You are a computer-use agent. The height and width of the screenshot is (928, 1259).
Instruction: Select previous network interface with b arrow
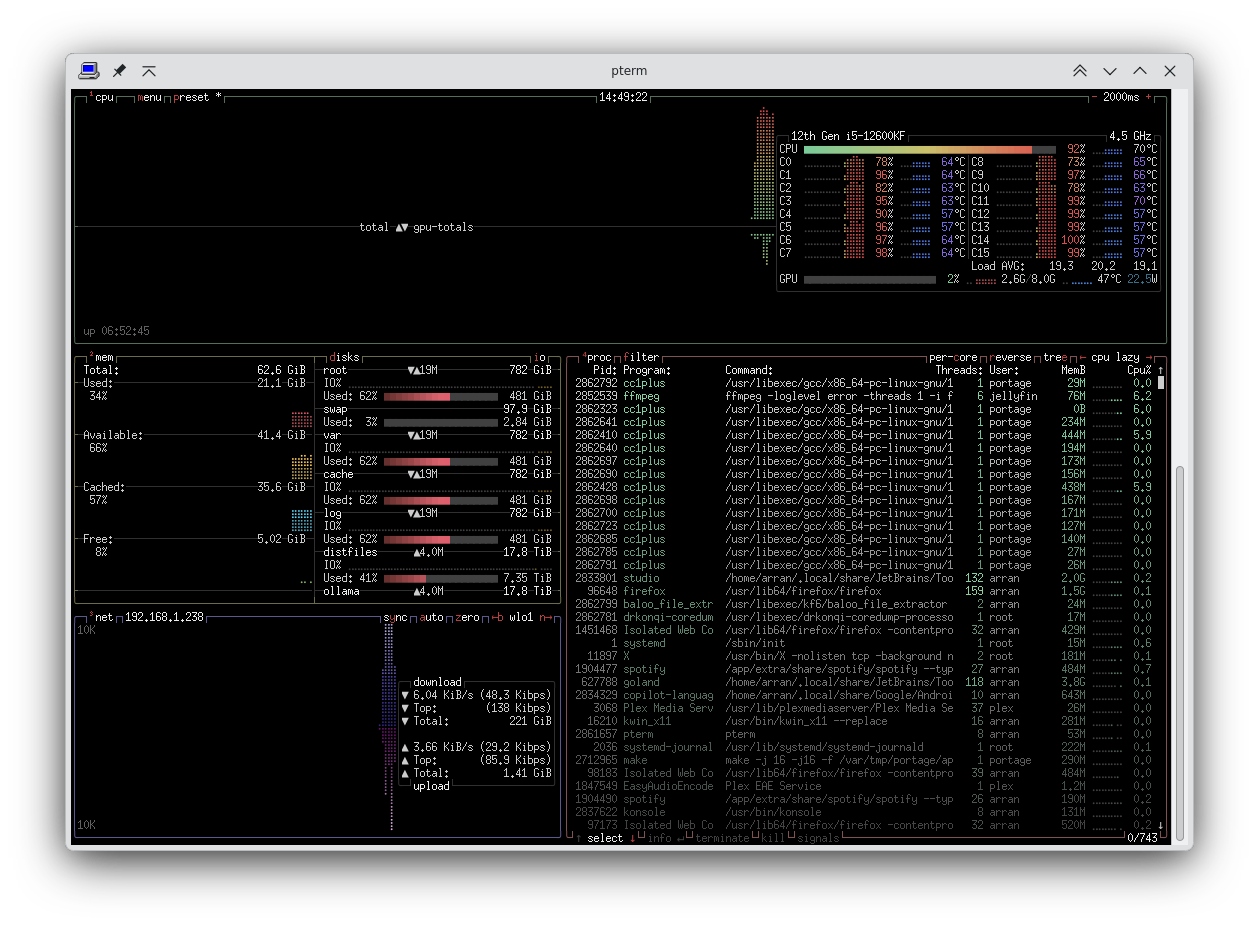point(496,617)
